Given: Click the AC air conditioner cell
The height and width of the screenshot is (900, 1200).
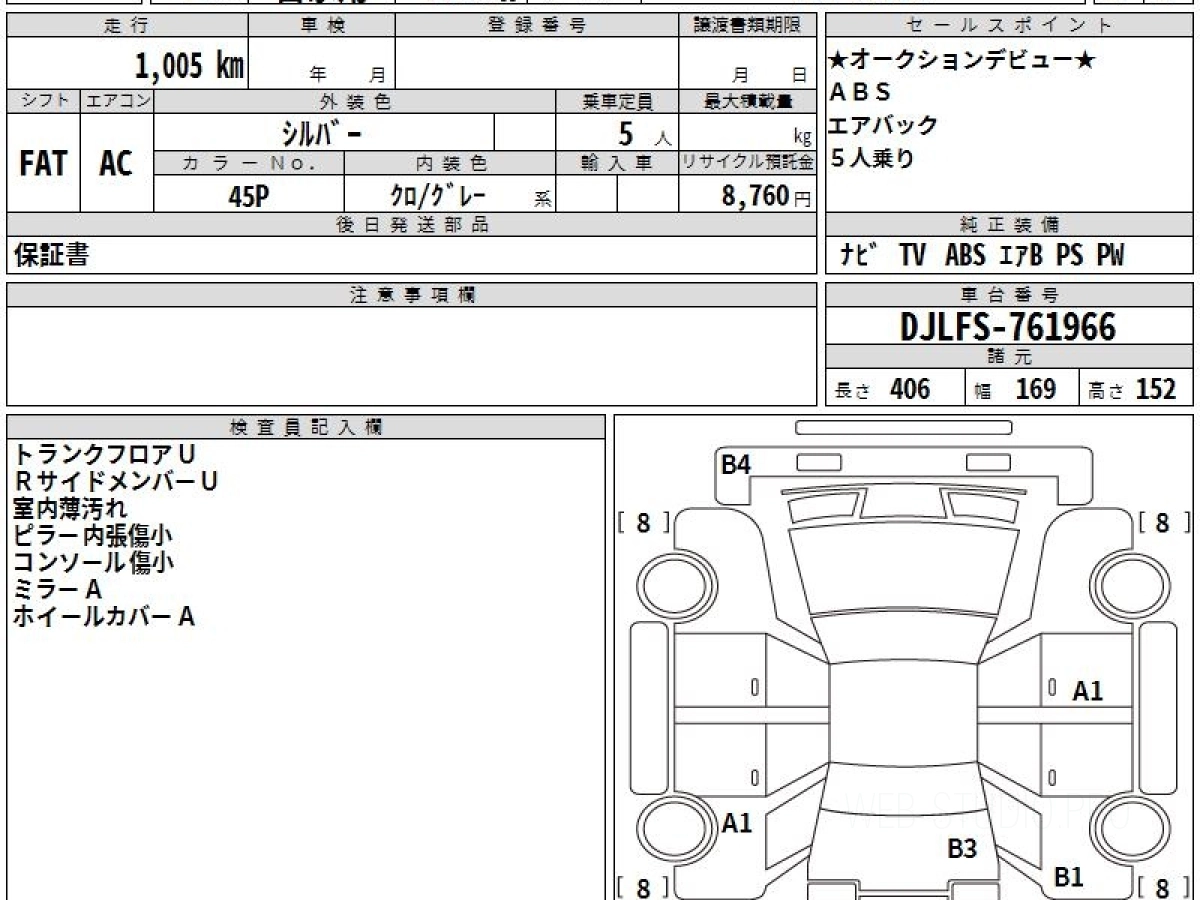Looking at the screenshot, I should pyautogui.click(x=116, y=164).
